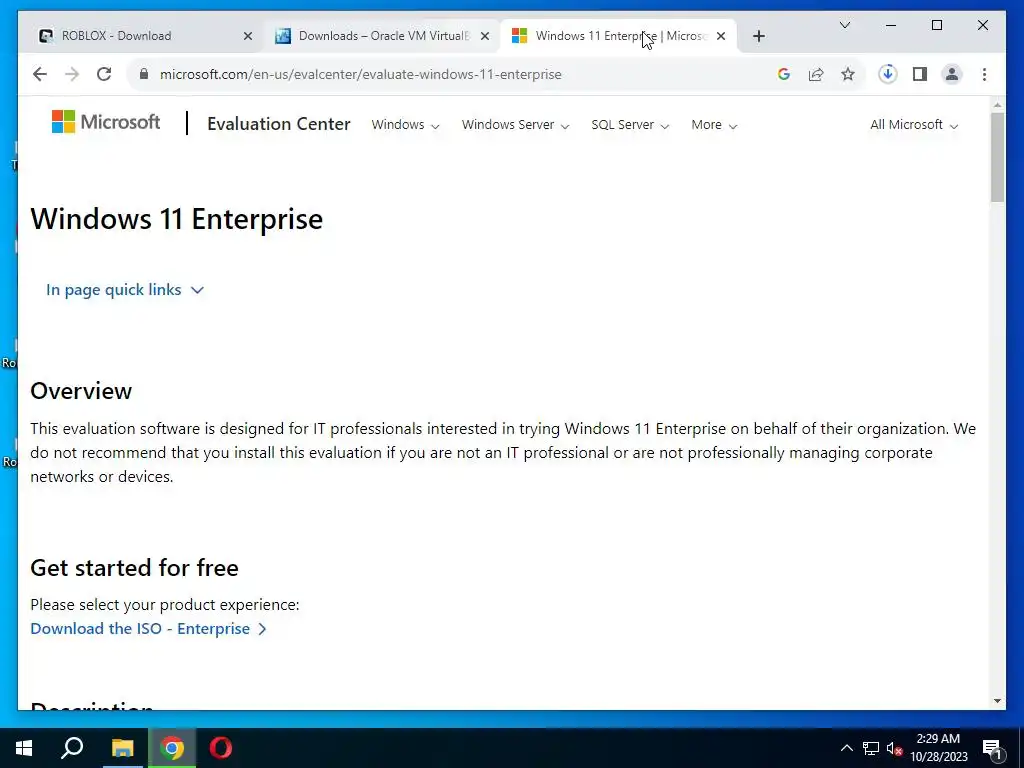Click the Google icon in the address bar
This screenshot has height=768, width=1024.
coord(784,74)
